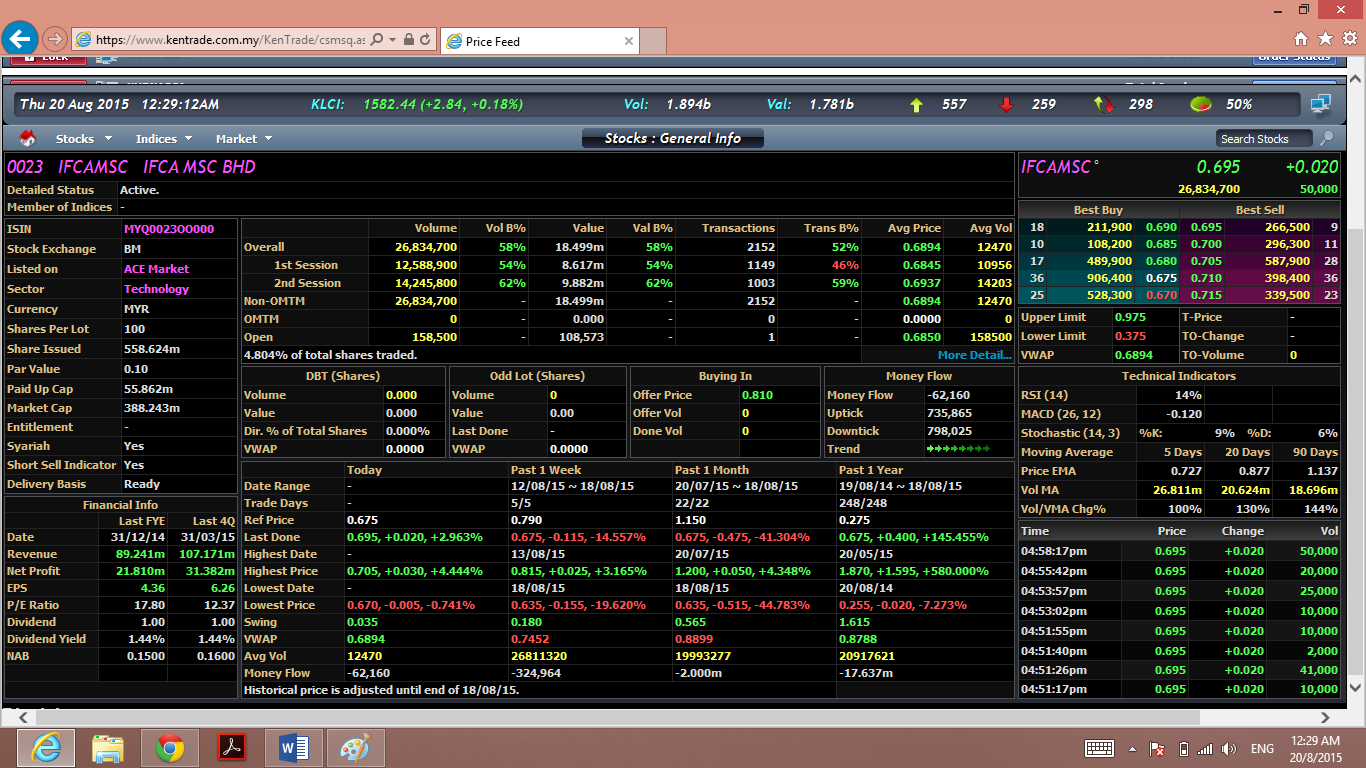Click the volume speaker tray icon

coord(1229,748)
